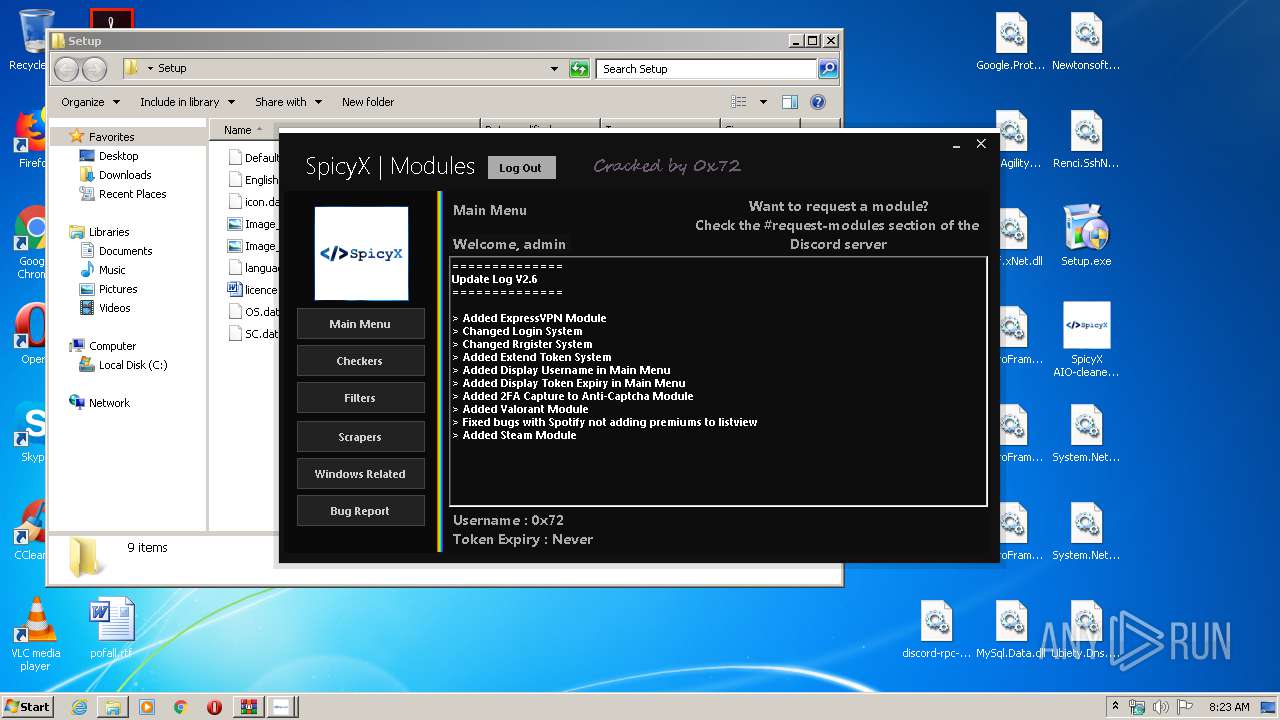Select Recent Places in the navigation pane
The width and height of the screenshot is (1280, 720).
pyautogui.click(x=132, y=194)
